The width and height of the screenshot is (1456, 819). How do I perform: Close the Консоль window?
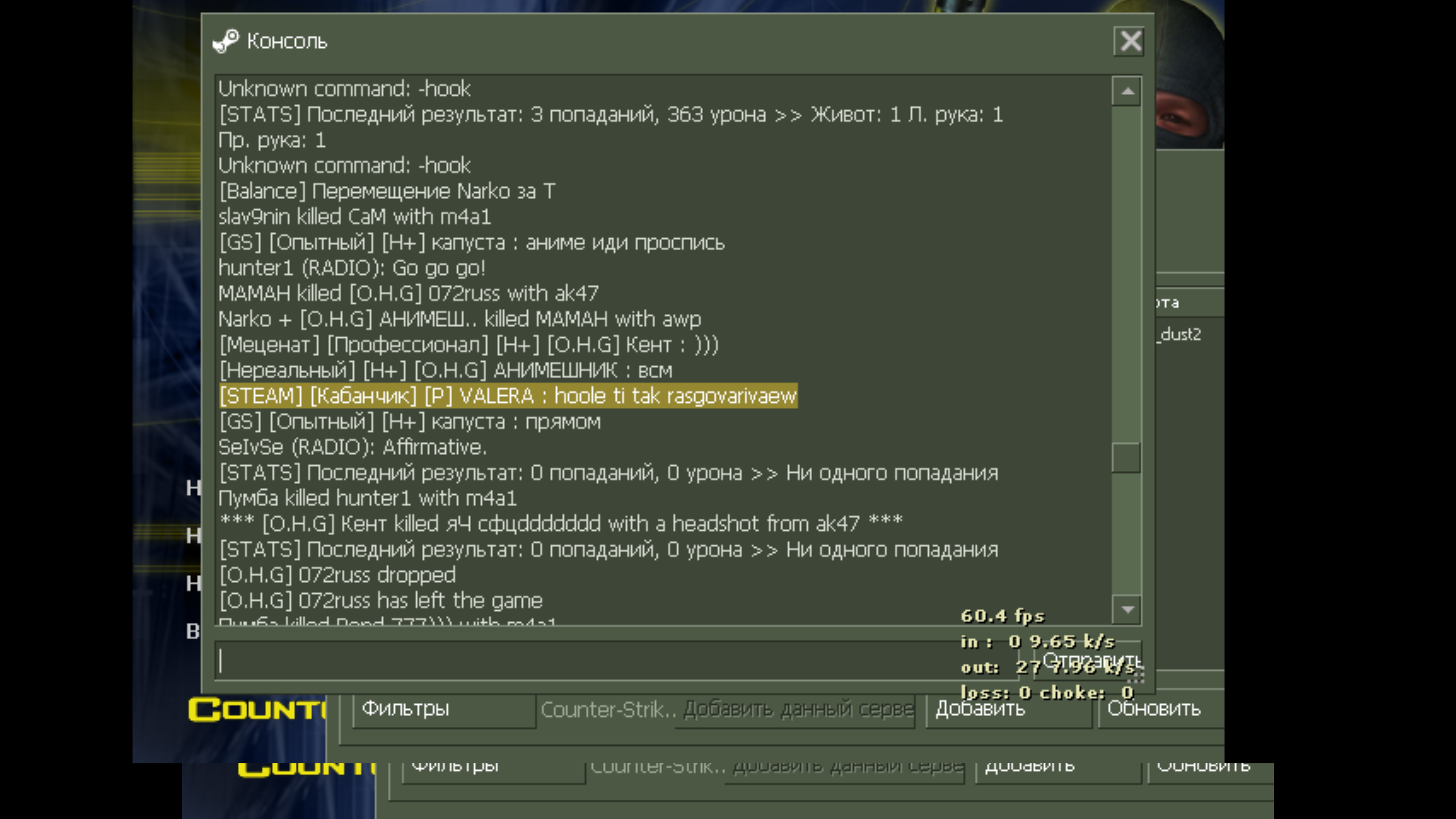(1130, 42)
